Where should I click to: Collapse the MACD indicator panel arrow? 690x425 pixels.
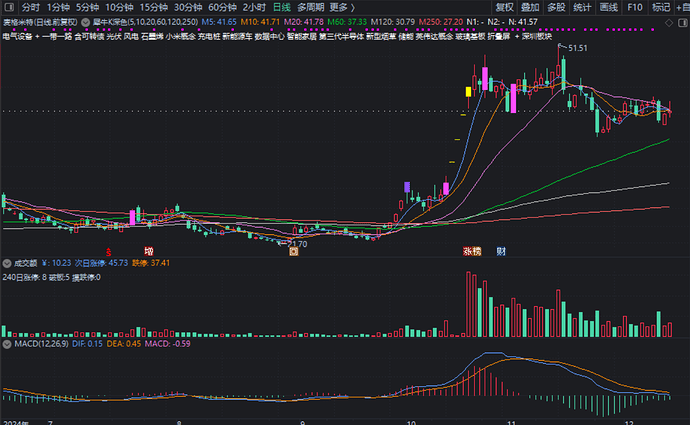(6, 343)
